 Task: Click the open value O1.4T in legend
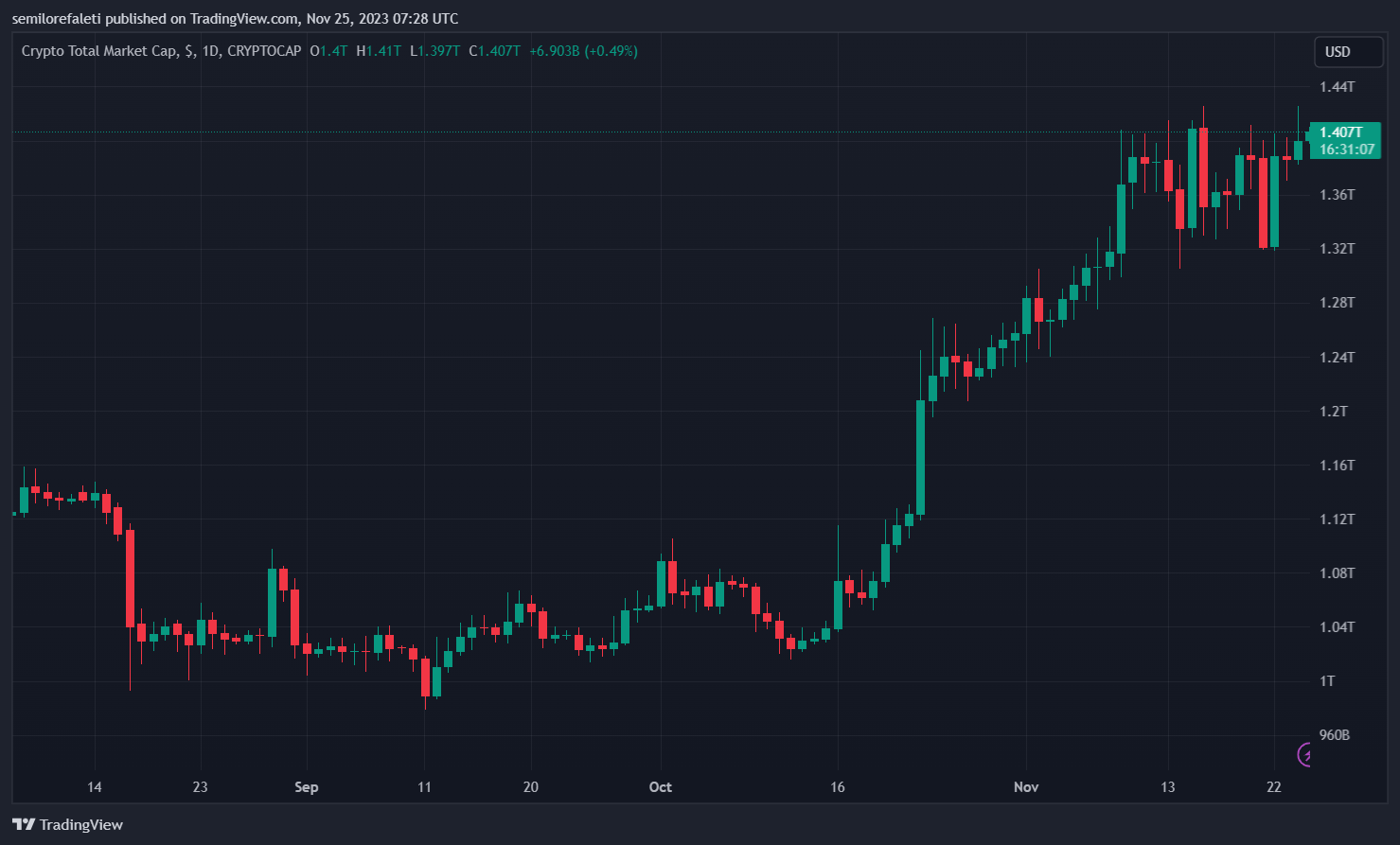[328, 51]
